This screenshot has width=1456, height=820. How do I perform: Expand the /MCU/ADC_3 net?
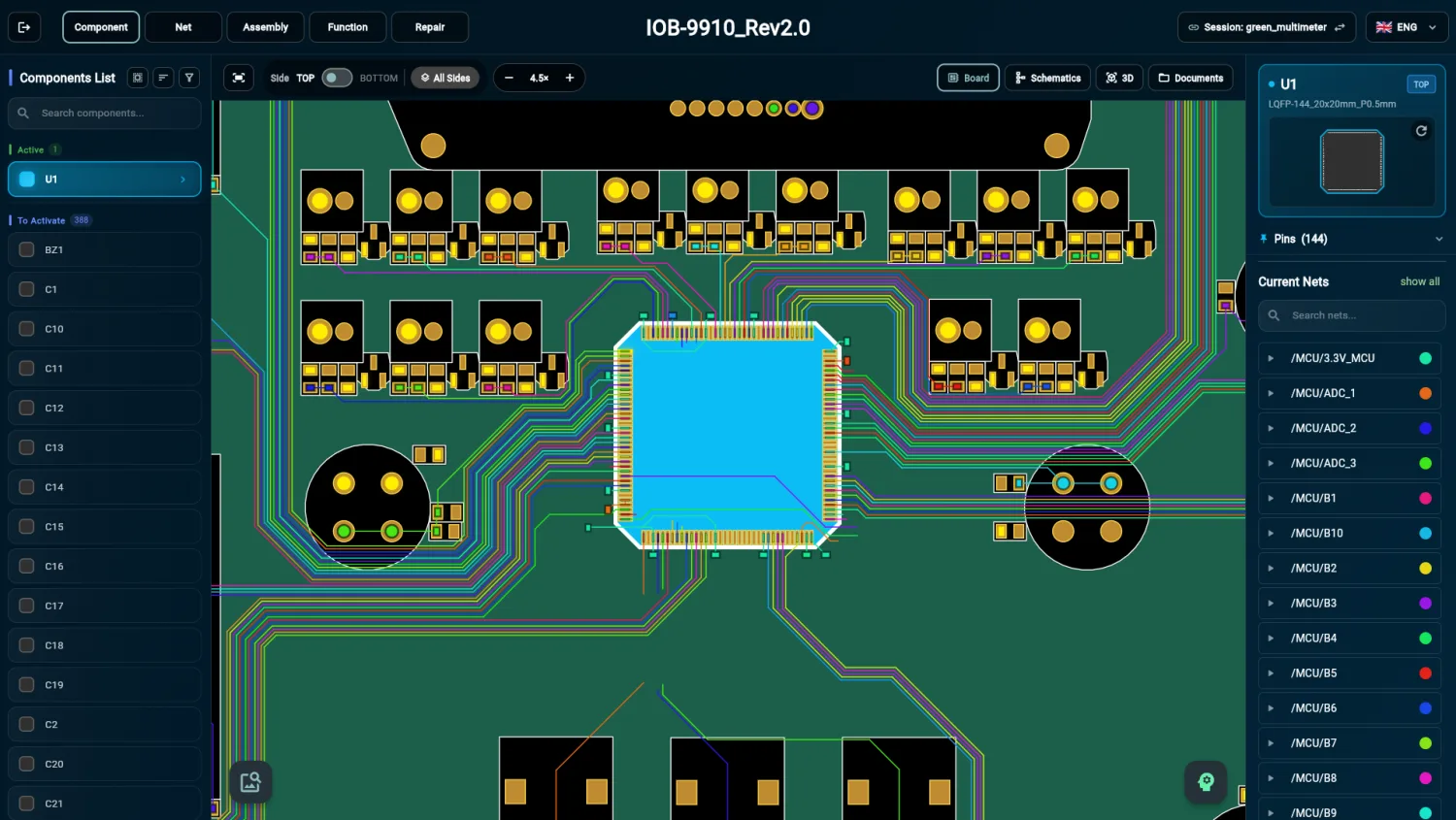[1271, 463]
